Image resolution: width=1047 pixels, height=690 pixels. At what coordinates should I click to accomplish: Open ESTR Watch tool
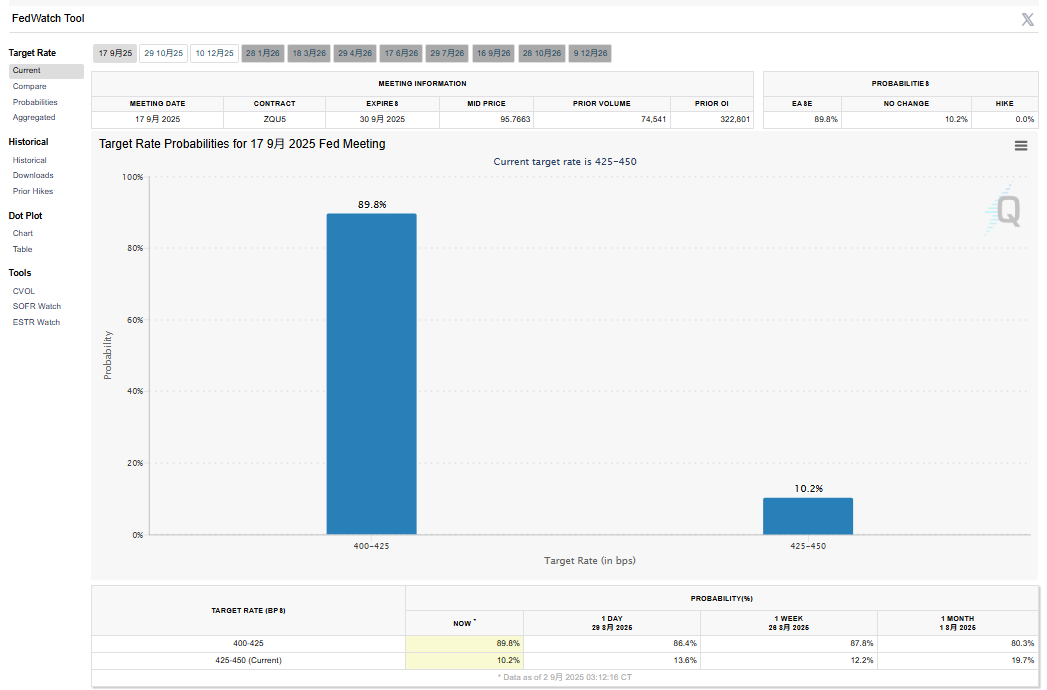click(x=36, y=322)
